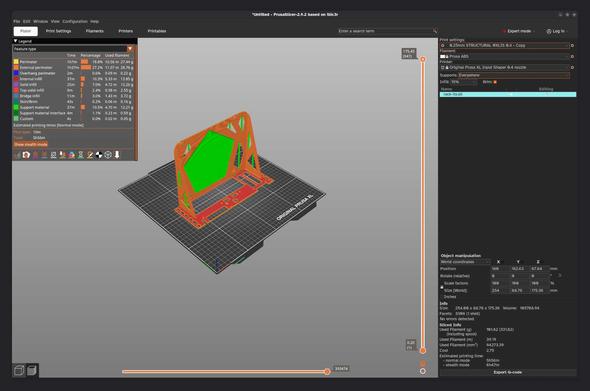
Task: Toggle the Brim checkbox
Action: point(495,82)
